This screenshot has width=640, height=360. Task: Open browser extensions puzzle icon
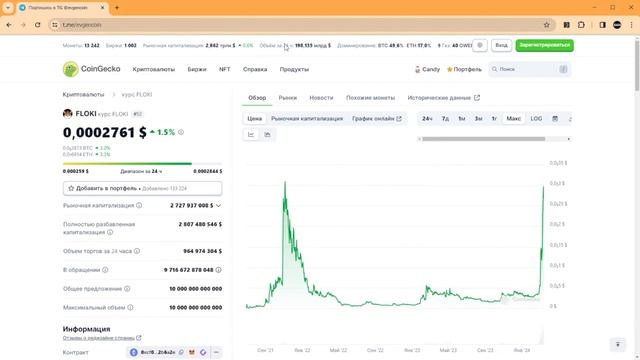[581, 25]
